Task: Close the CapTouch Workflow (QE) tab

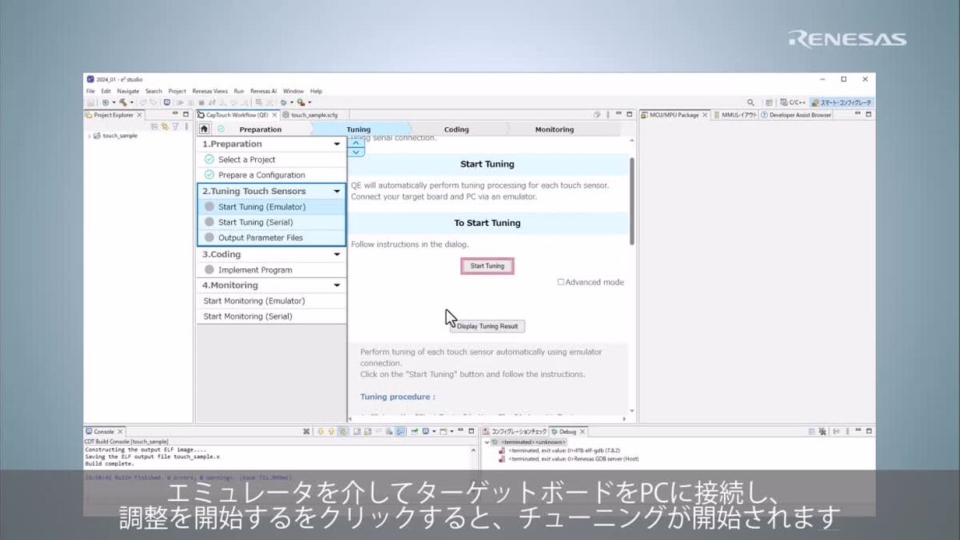Action: click(x=274, y=114)
